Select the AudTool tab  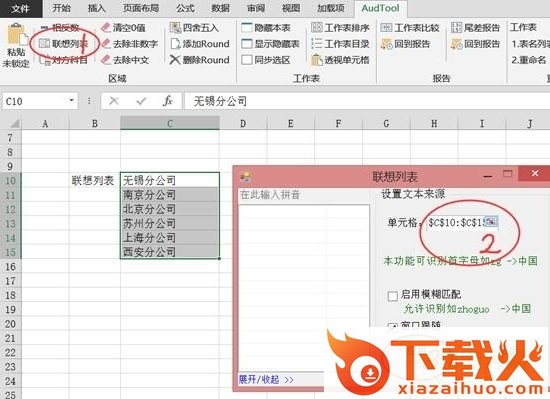click(x=380, y=8)
